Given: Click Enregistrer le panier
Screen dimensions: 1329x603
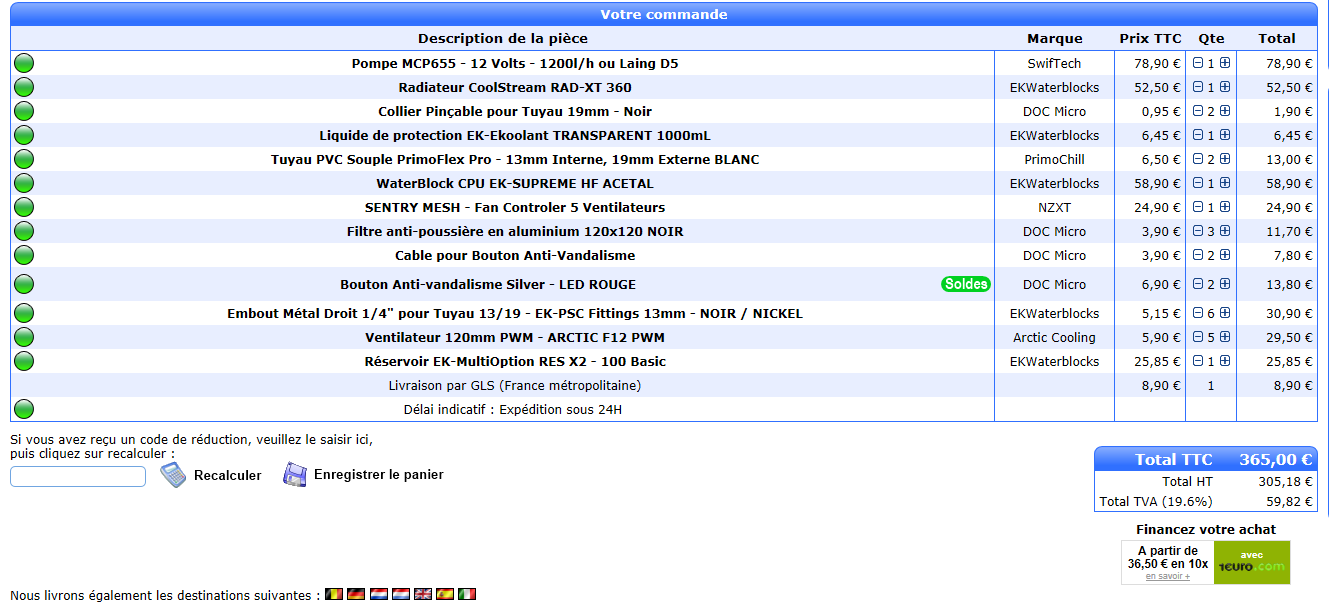Looking at the screenshot, I should click(378, 475).
